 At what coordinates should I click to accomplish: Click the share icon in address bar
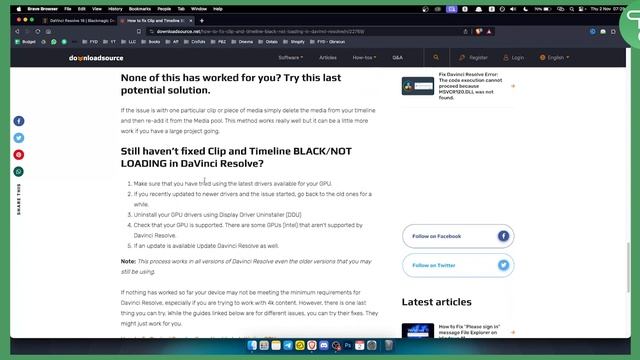pos(465,31)
